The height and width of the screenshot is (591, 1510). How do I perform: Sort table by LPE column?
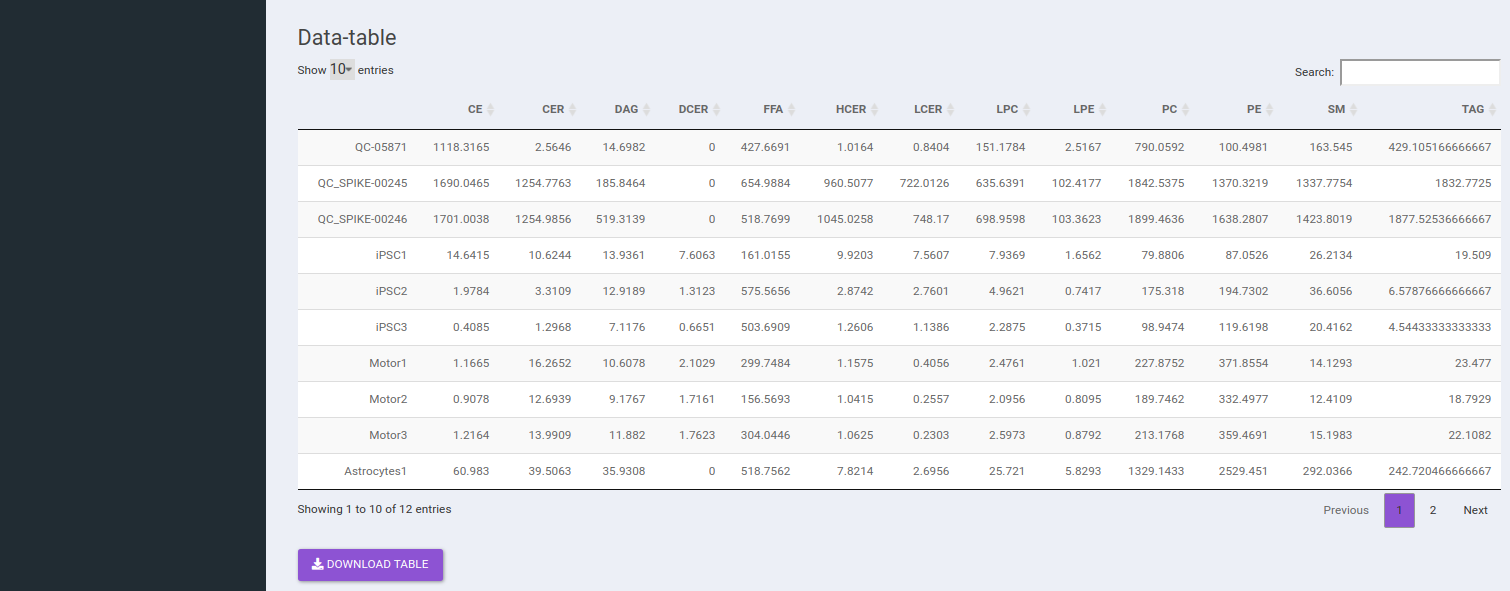click(1090, 109)
